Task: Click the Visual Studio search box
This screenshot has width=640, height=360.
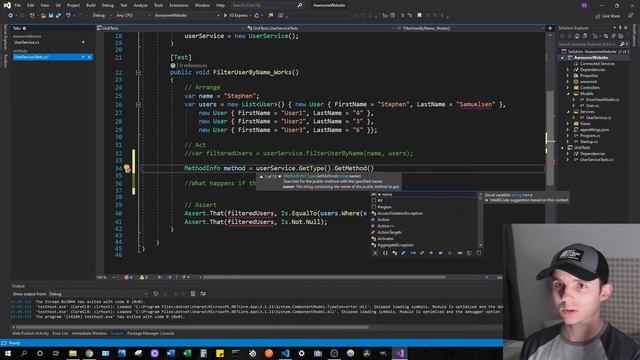Action: (x=267, y=5)
